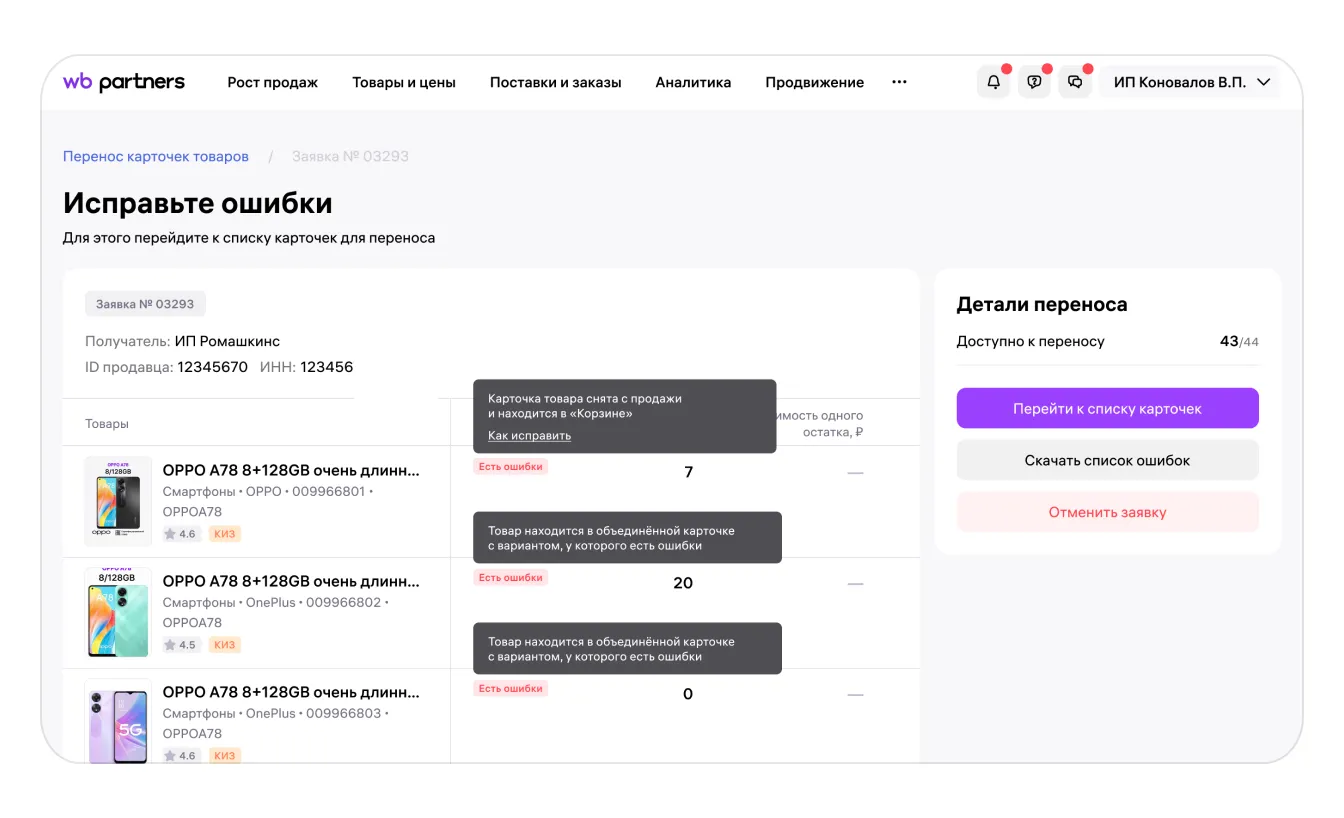Click the КИЗ tag of product 009966803
This screenshot has width=1344, height=818.
point(225,756)
